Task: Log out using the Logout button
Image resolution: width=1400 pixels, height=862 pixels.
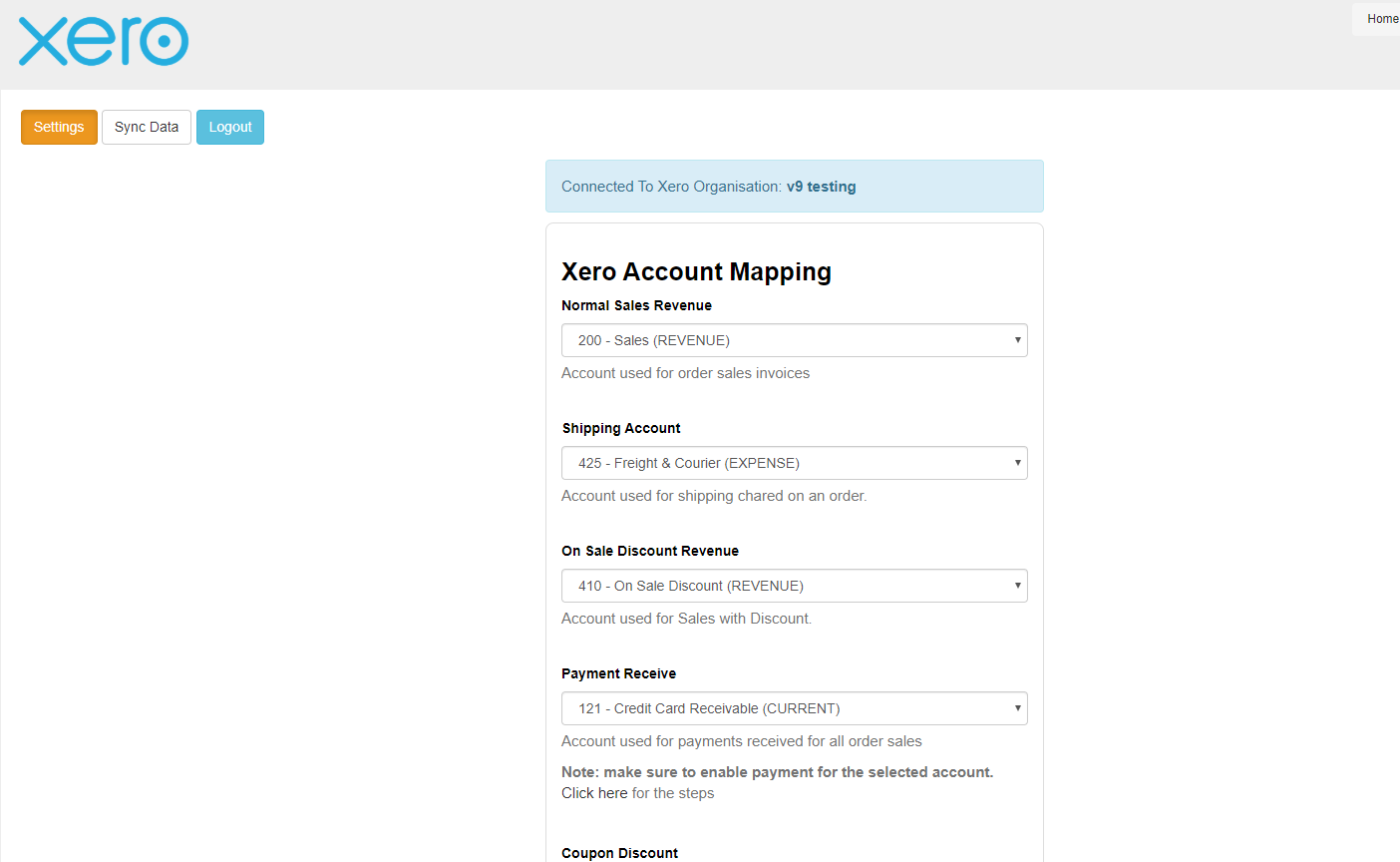Action: click(230, 127)
